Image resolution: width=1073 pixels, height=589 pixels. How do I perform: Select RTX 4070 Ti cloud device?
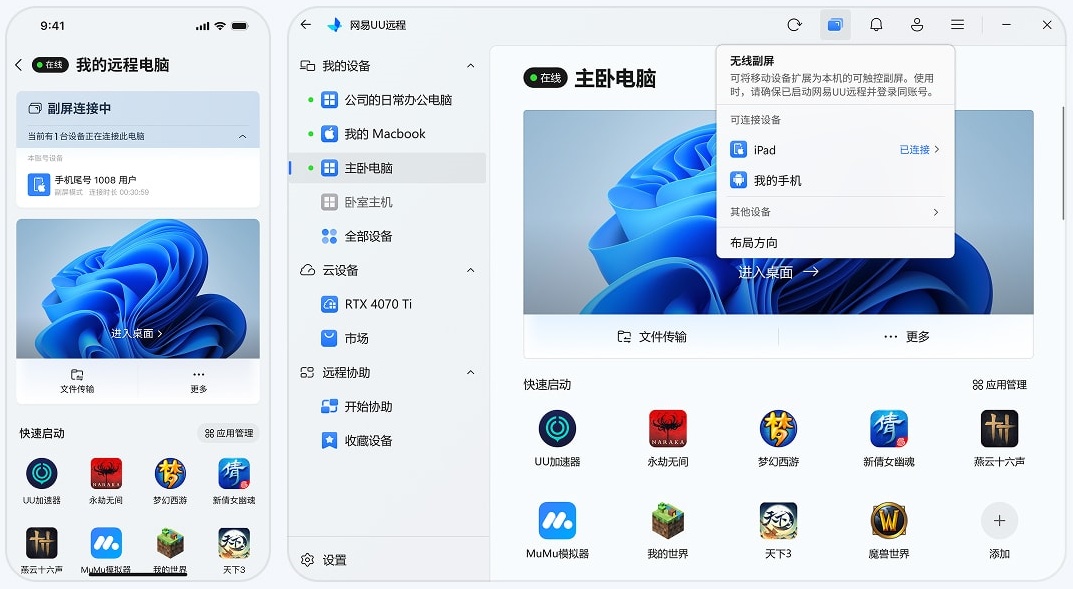click(388, 304)
